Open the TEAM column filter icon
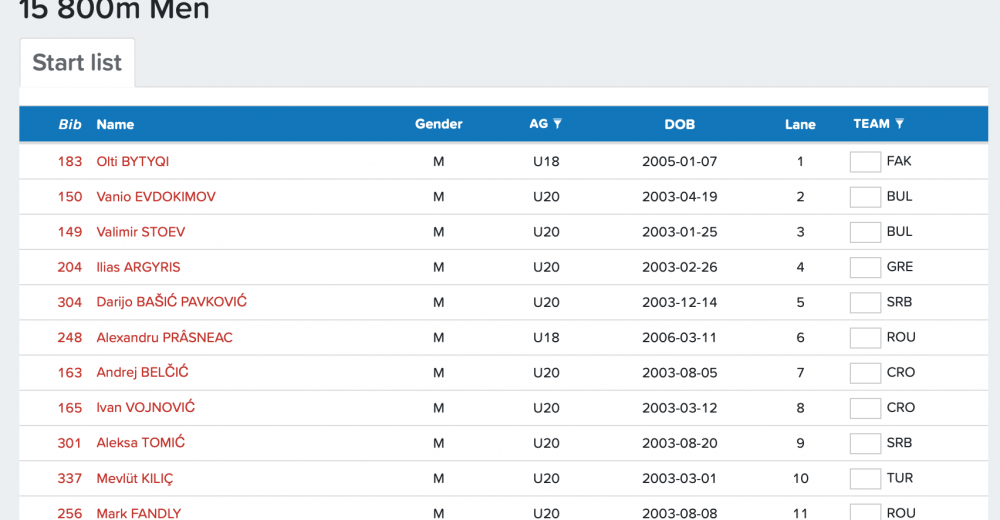The height and width of the screenshot is (520, 1000). [899, 124]
